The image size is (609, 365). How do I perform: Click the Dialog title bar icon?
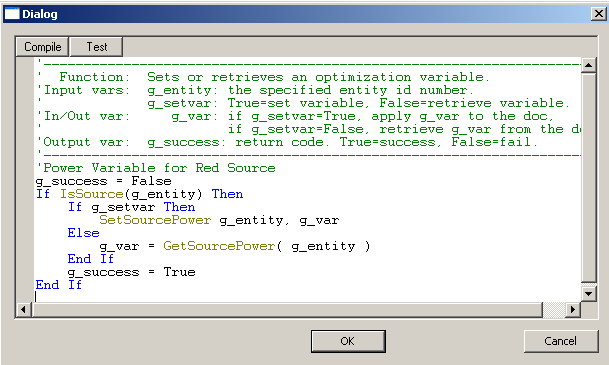[x=11, y=14]
